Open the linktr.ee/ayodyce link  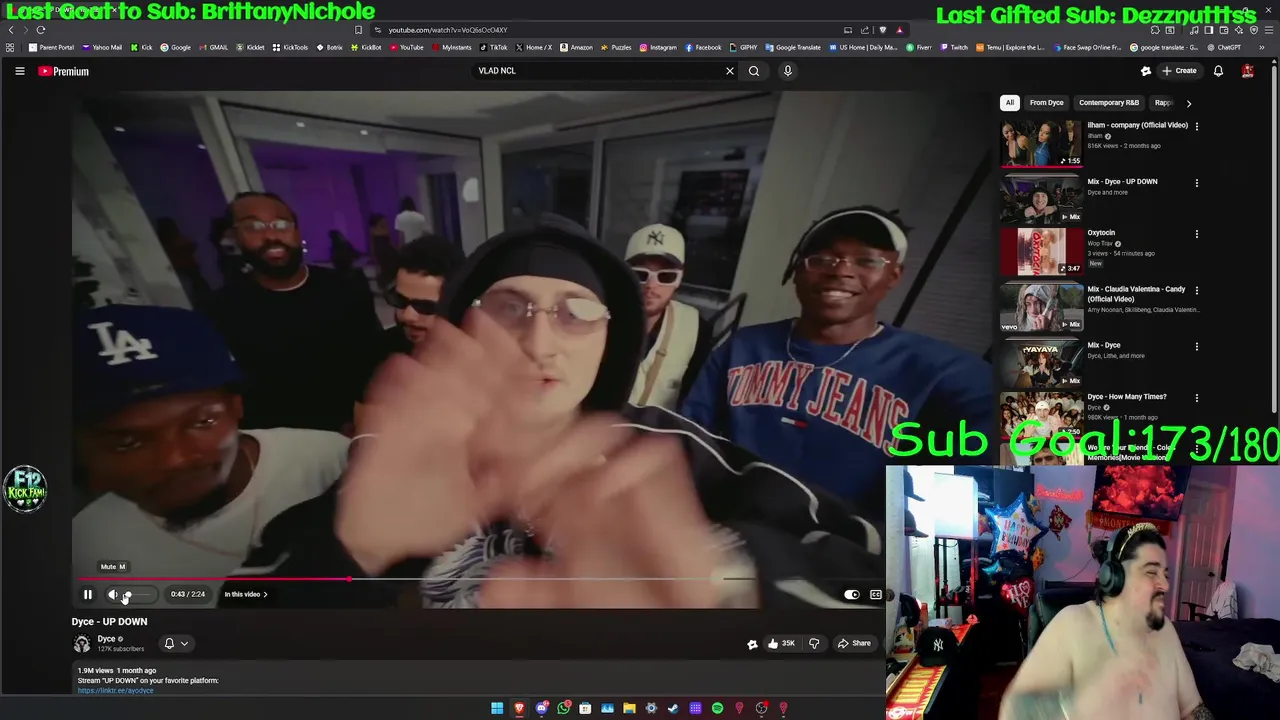115,690
